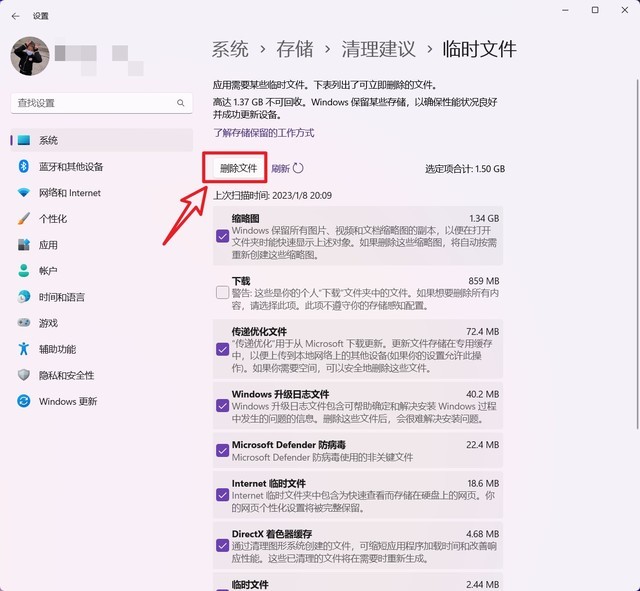Click the 选定项合计: 1.50 GB total text
The width and height of the screenshot is (640, 591).
tap(465, 169)
